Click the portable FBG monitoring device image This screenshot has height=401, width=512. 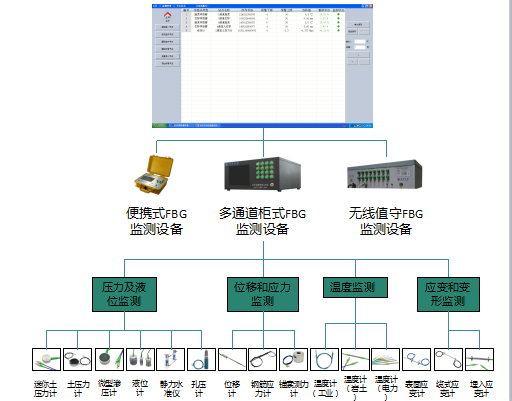154,175
